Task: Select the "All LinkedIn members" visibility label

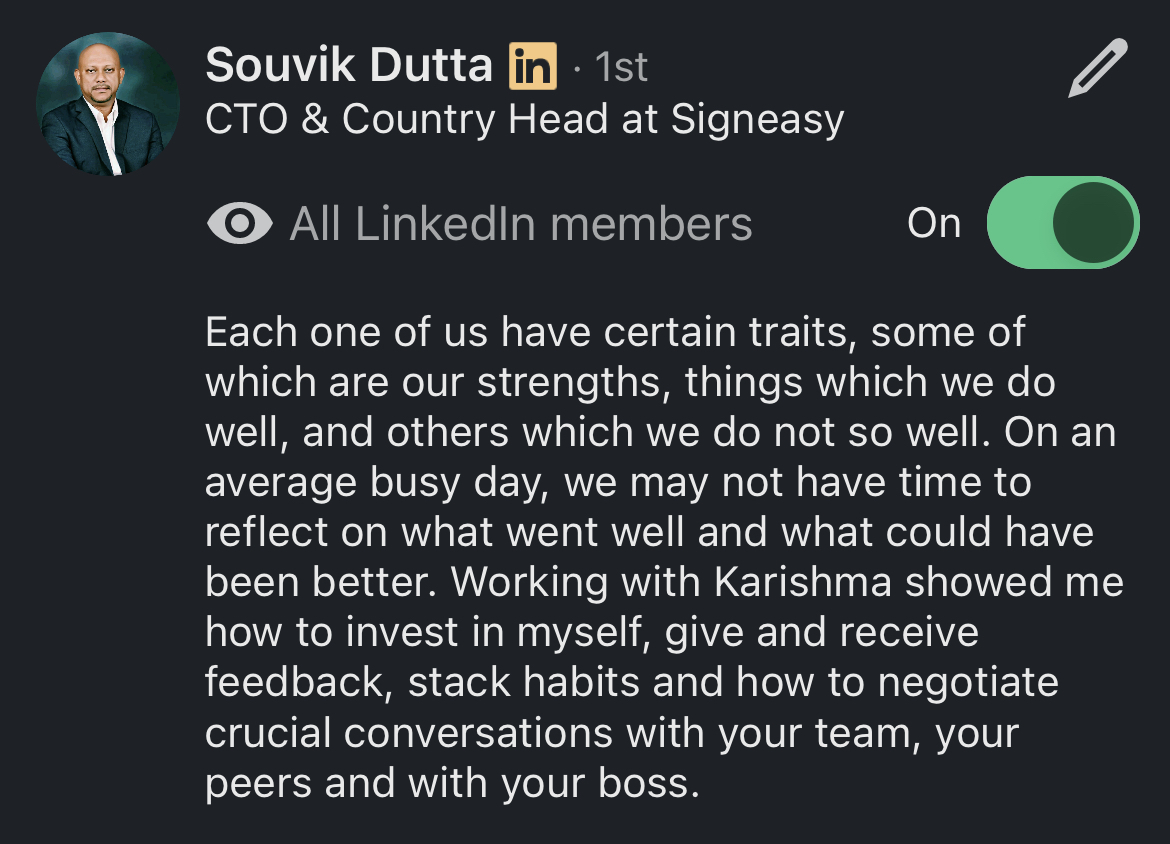Action: 520,224
